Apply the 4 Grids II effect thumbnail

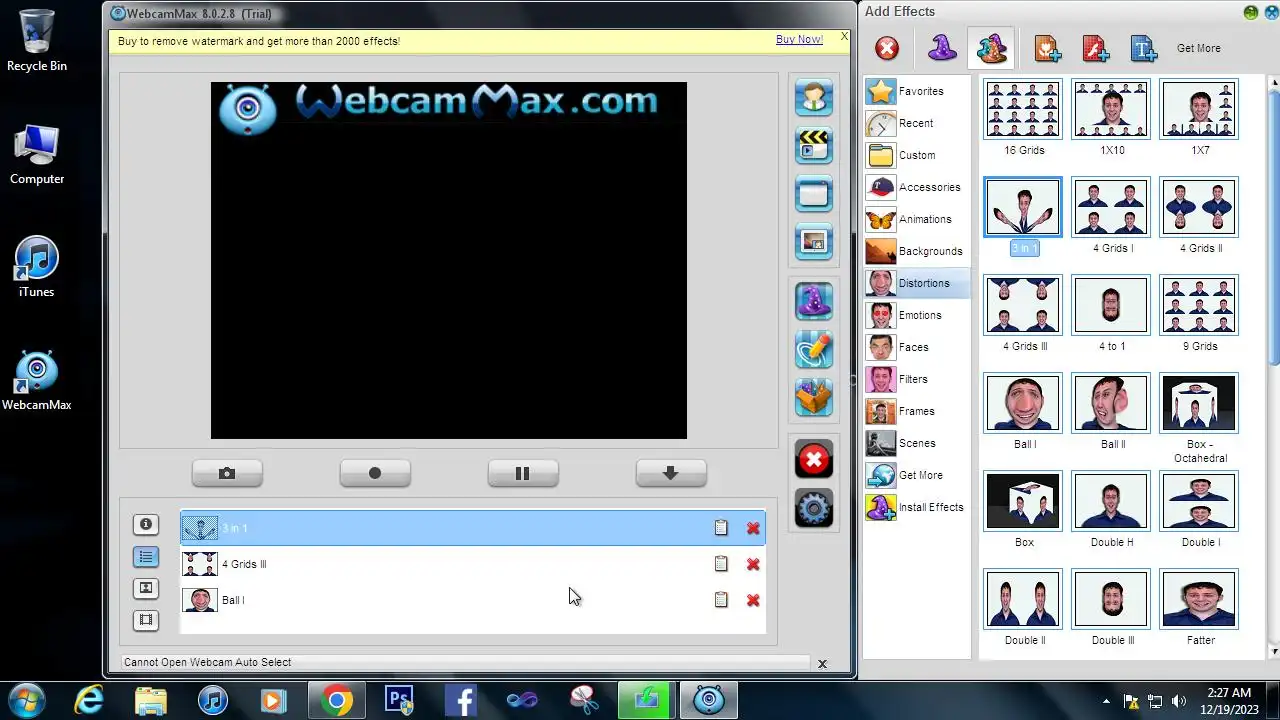(1199, 207)
